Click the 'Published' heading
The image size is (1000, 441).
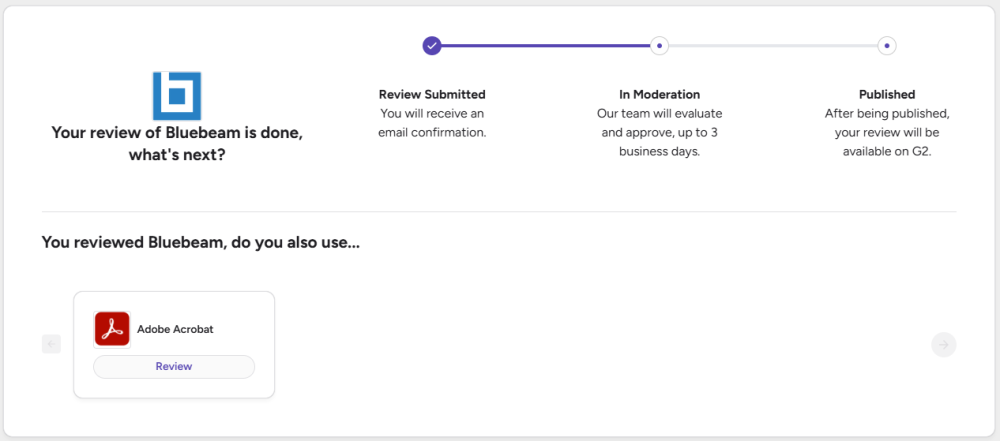[x=887, y=94]
